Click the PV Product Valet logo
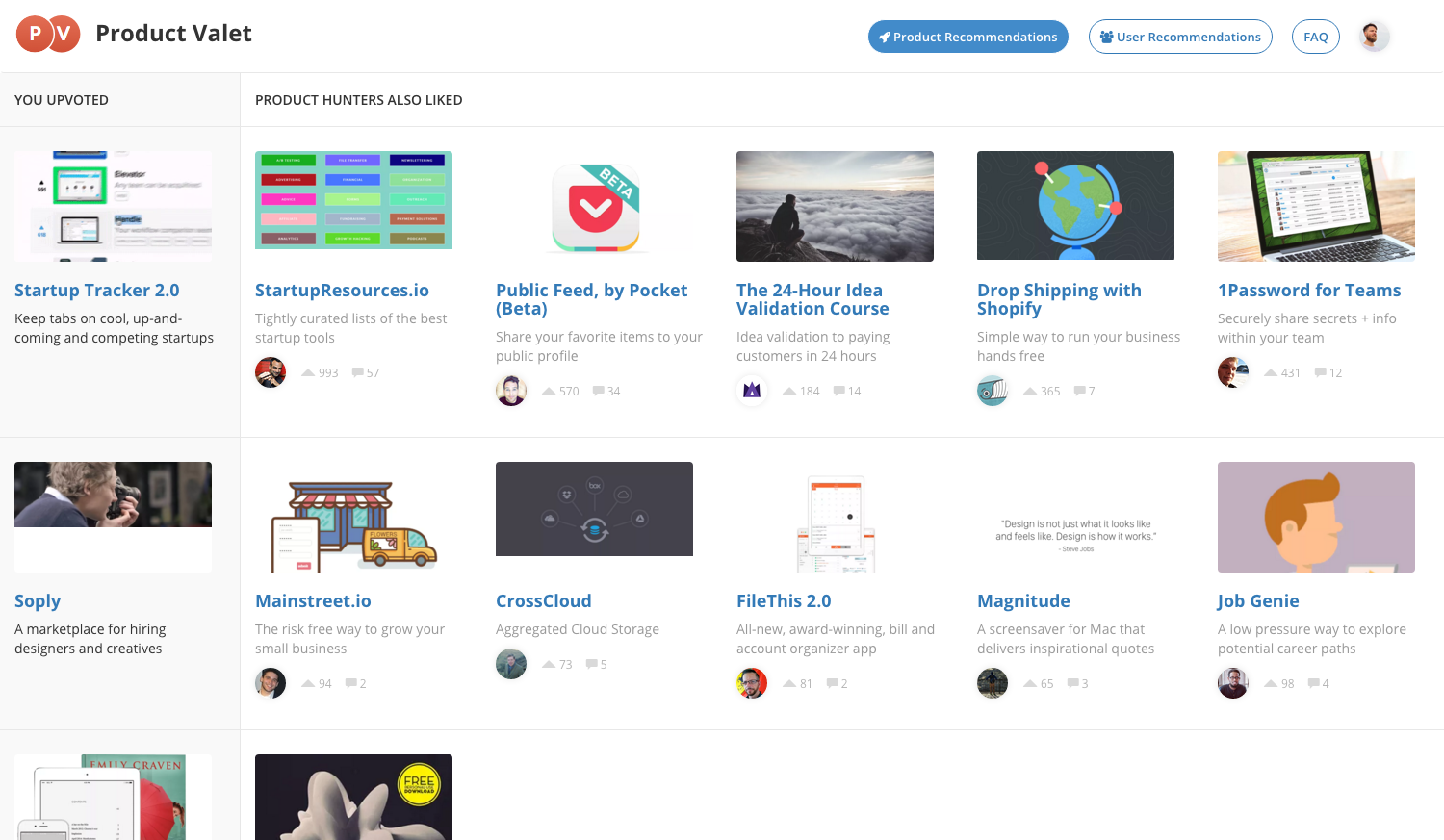The height and width of the screenshot is (840, 1444). 48,35
